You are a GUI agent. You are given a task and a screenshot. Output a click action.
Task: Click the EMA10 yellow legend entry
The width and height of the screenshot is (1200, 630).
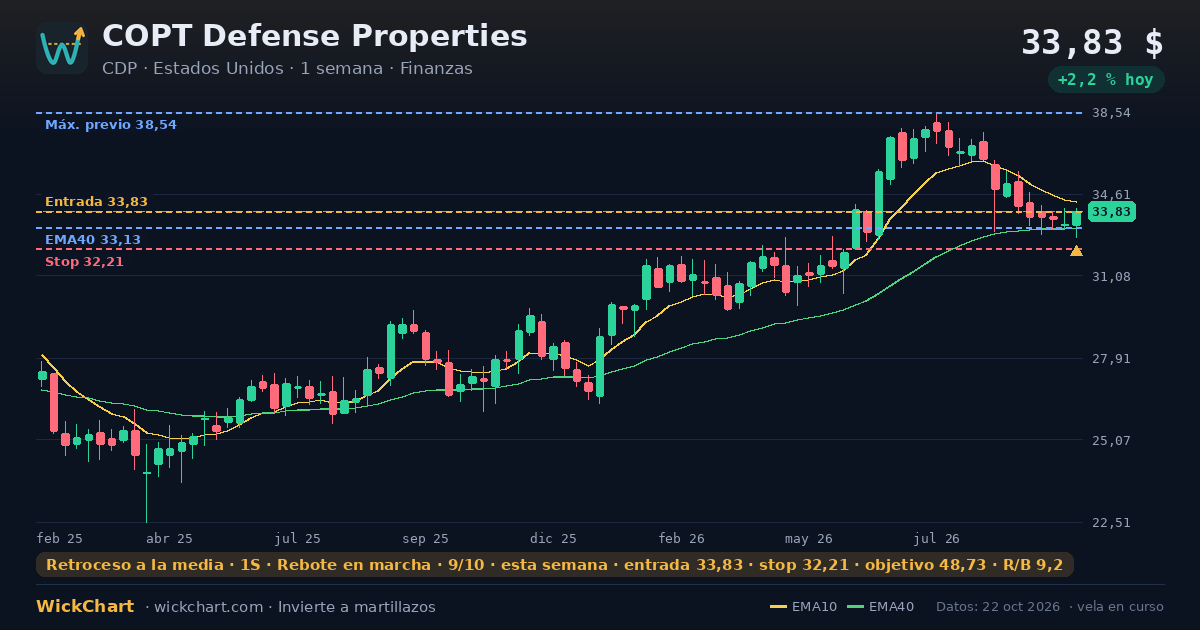(x=804, y=607)
